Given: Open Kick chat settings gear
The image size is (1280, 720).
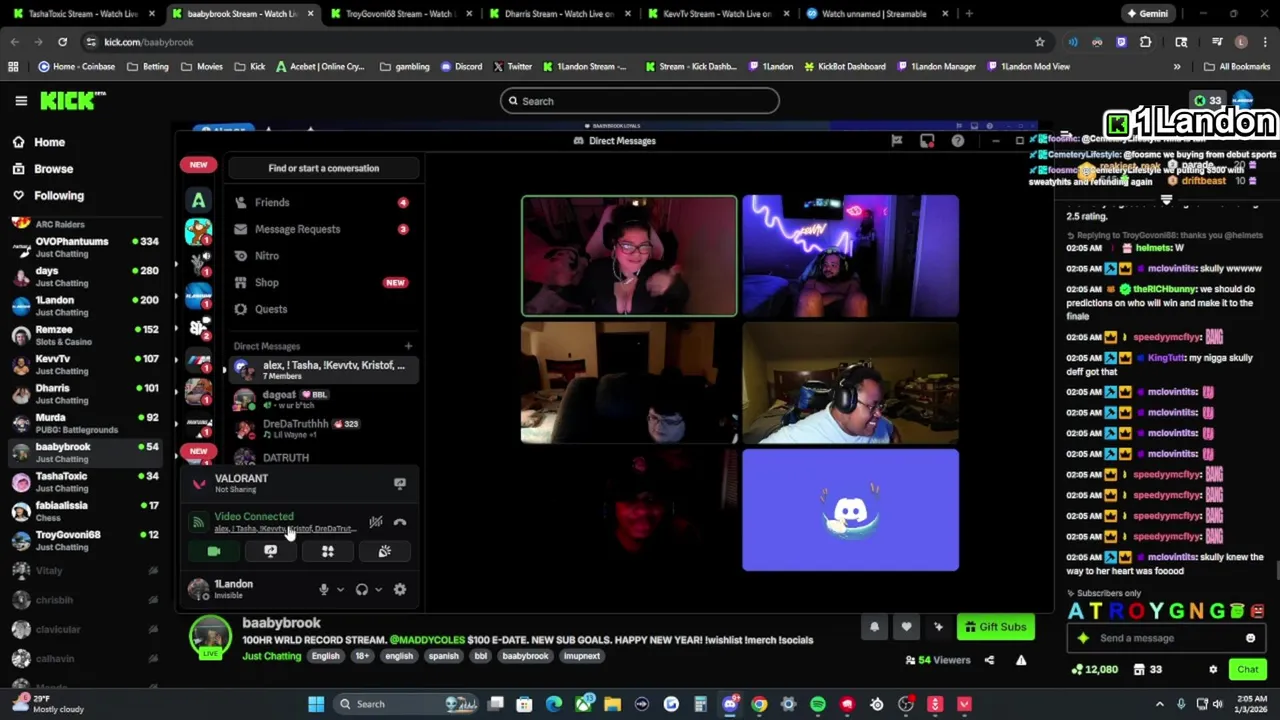Looking at the screenshot, I should tap(1213, 670).
